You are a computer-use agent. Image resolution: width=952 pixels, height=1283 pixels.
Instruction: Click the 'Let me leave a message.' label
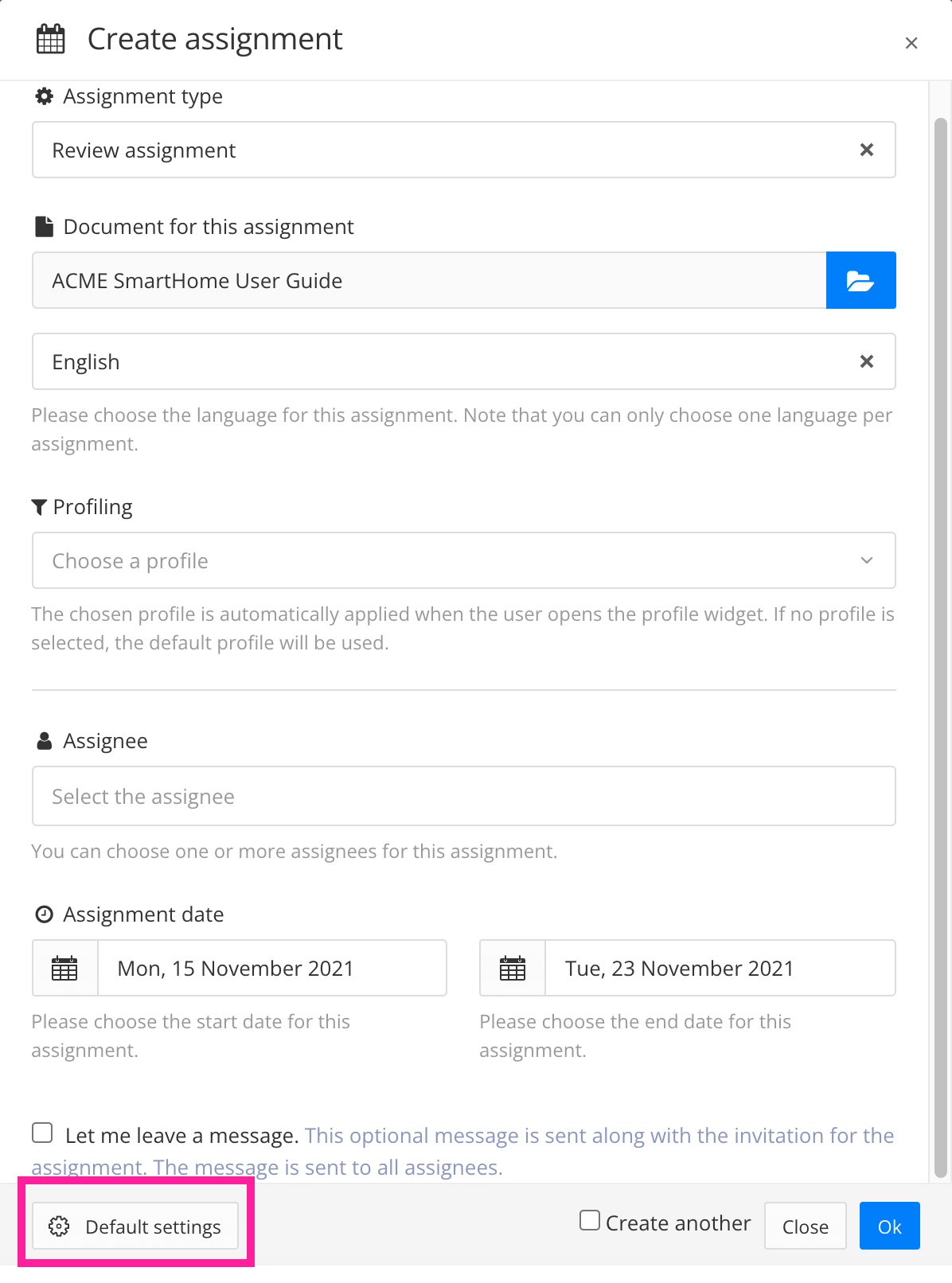[x=181, y=1136]
